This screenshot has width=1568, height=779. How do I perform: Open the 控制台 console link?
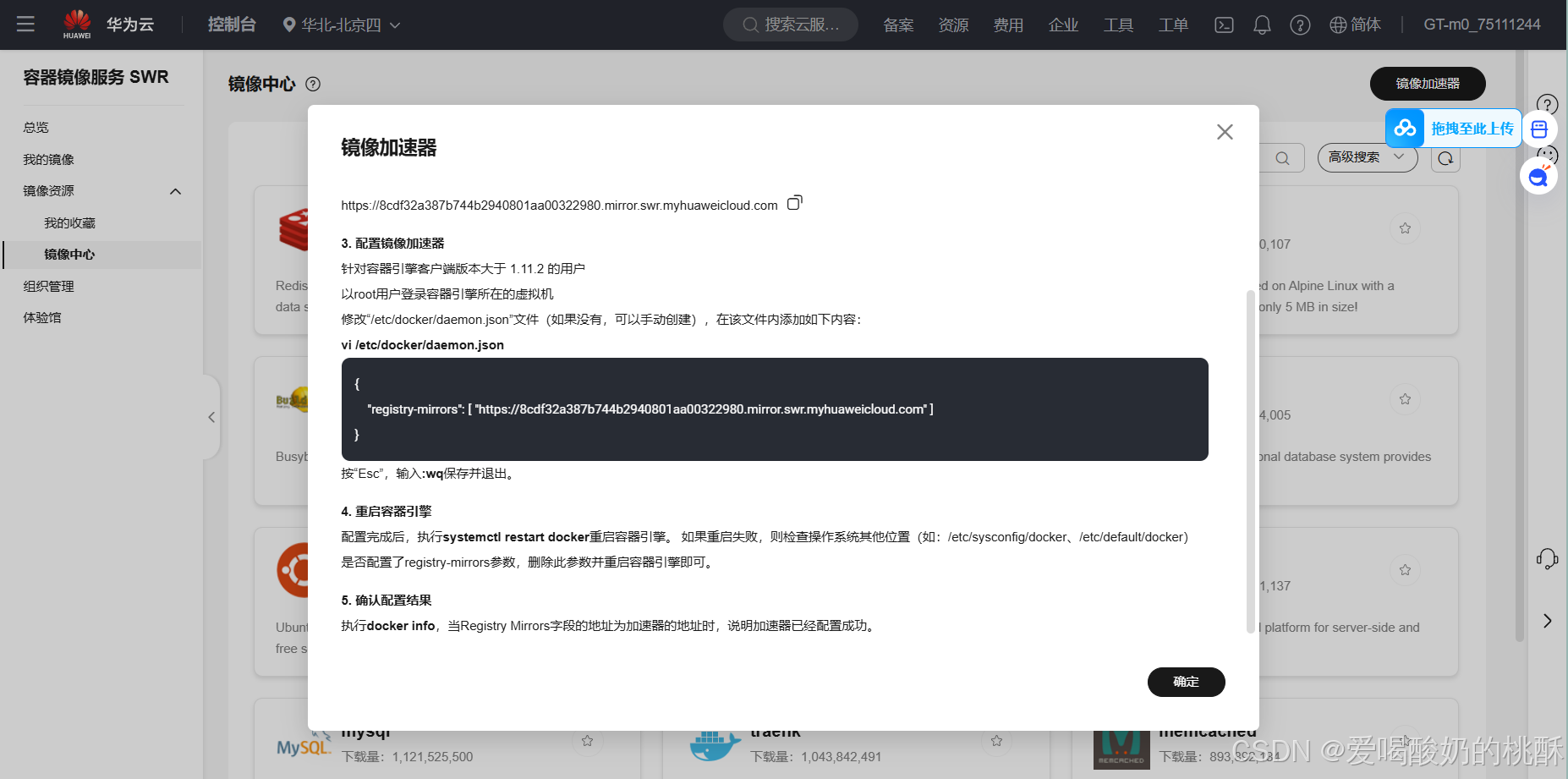[232, 25]
